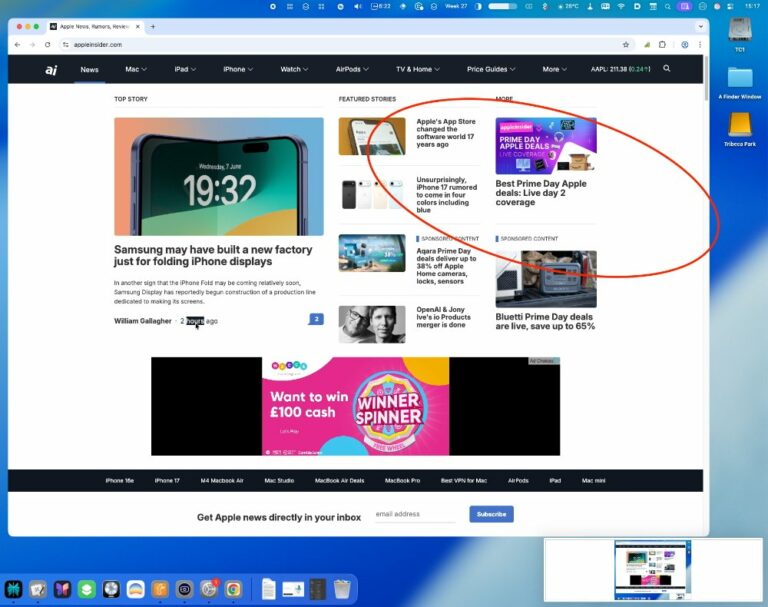The width and height of the screenshot is (768, 607).
Task: Open the Chrome extensions puzzle icon
Action: (x=662, y=45)
